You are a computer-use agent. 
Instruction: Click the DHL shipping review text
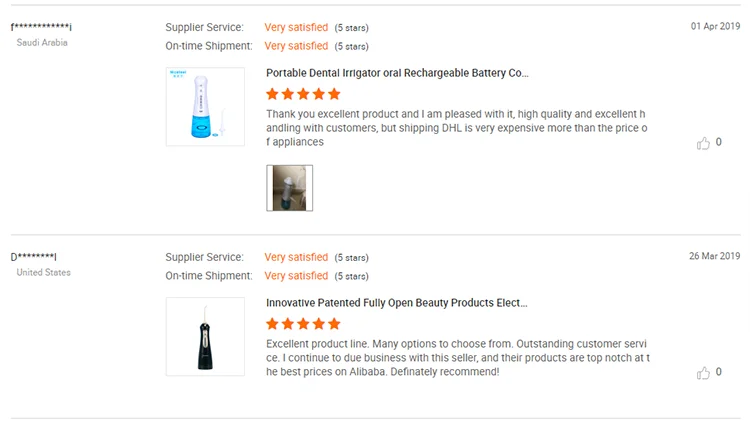[457, 128]
